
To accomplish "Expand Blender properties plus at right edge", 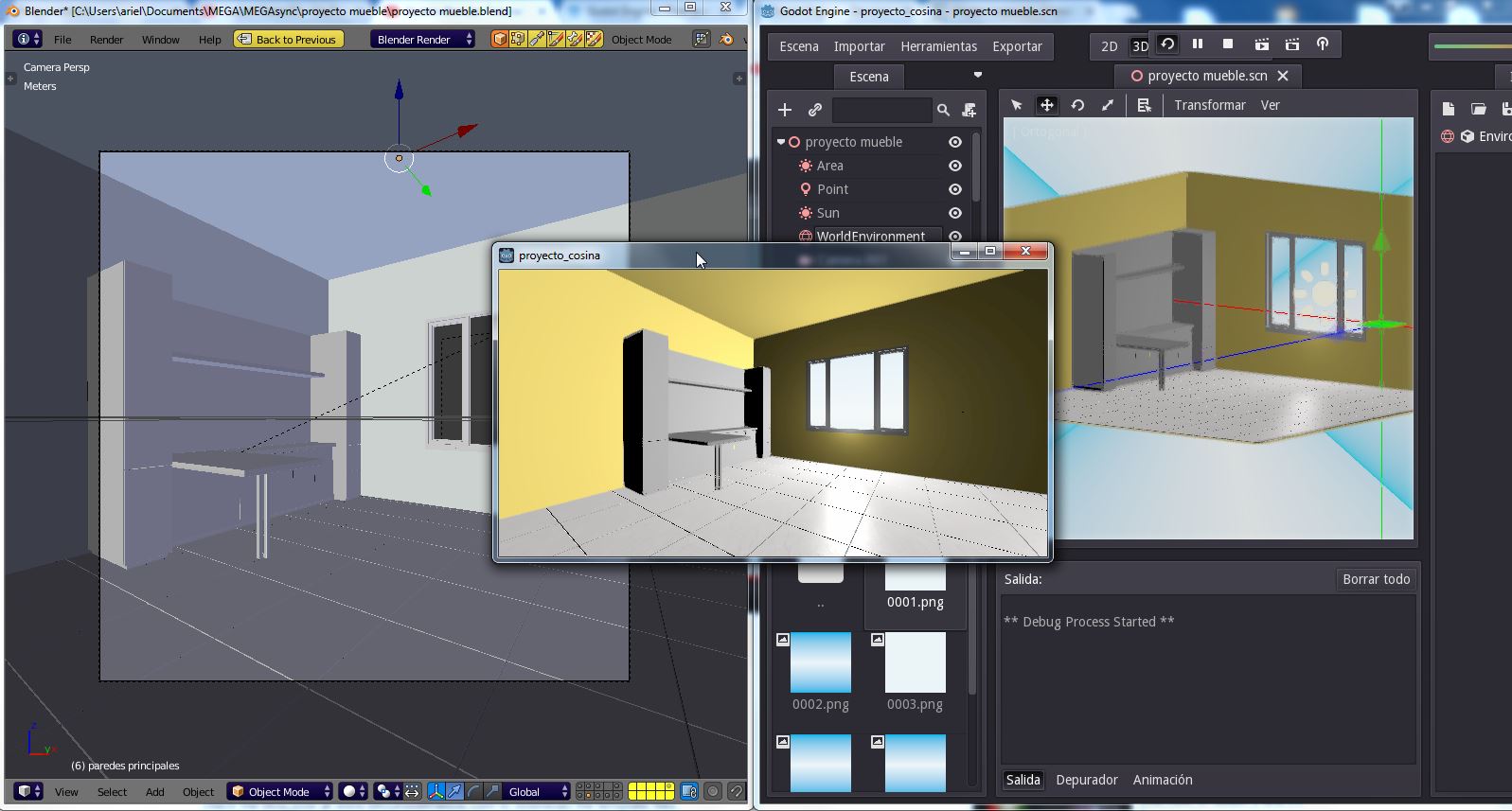I will (x=738, y=79).
